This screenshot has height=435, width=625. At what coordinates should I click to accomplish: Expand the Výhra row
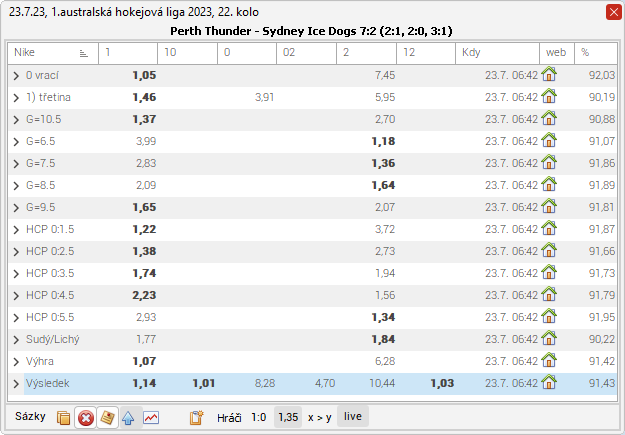[16, 362]
